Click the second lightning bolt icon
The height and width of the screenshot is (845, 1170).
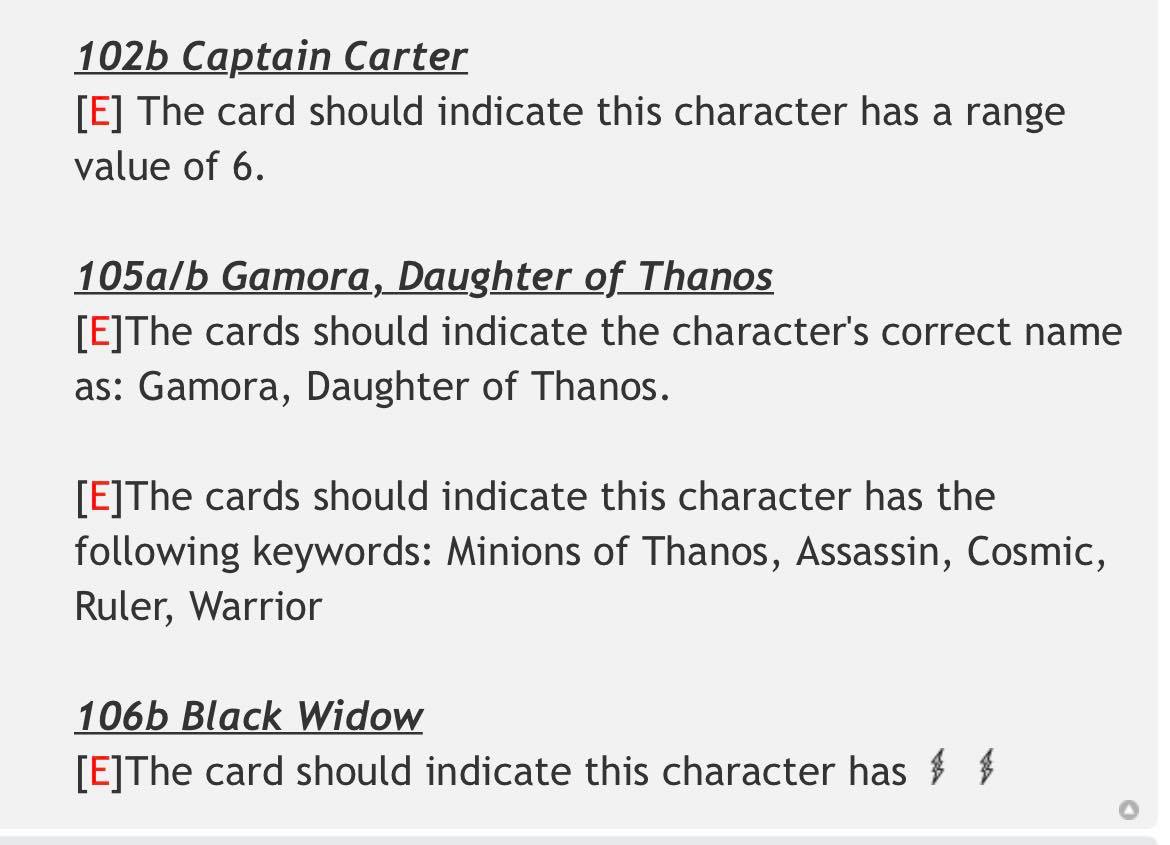[986, 767]
